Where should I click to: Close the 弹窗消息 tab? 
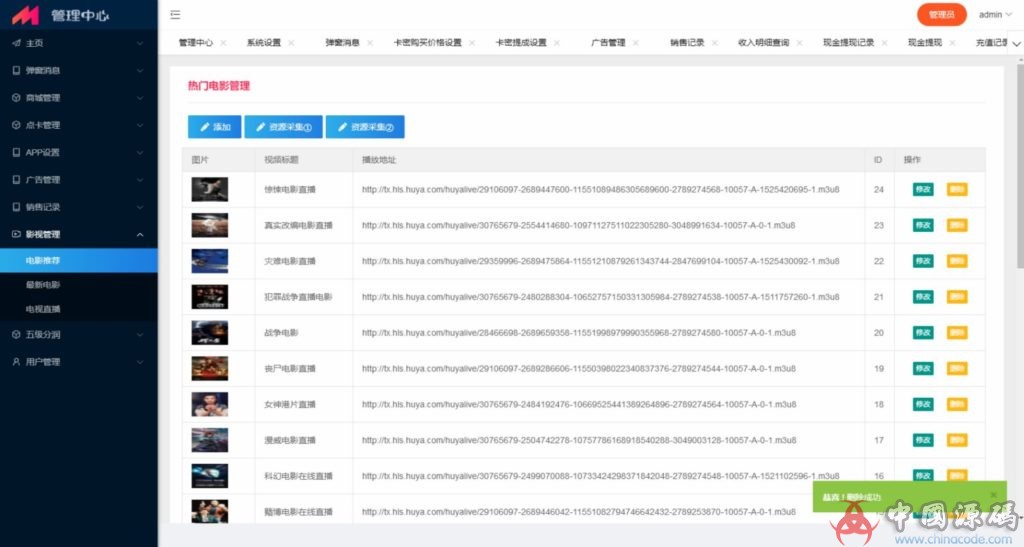click(370, 43)
